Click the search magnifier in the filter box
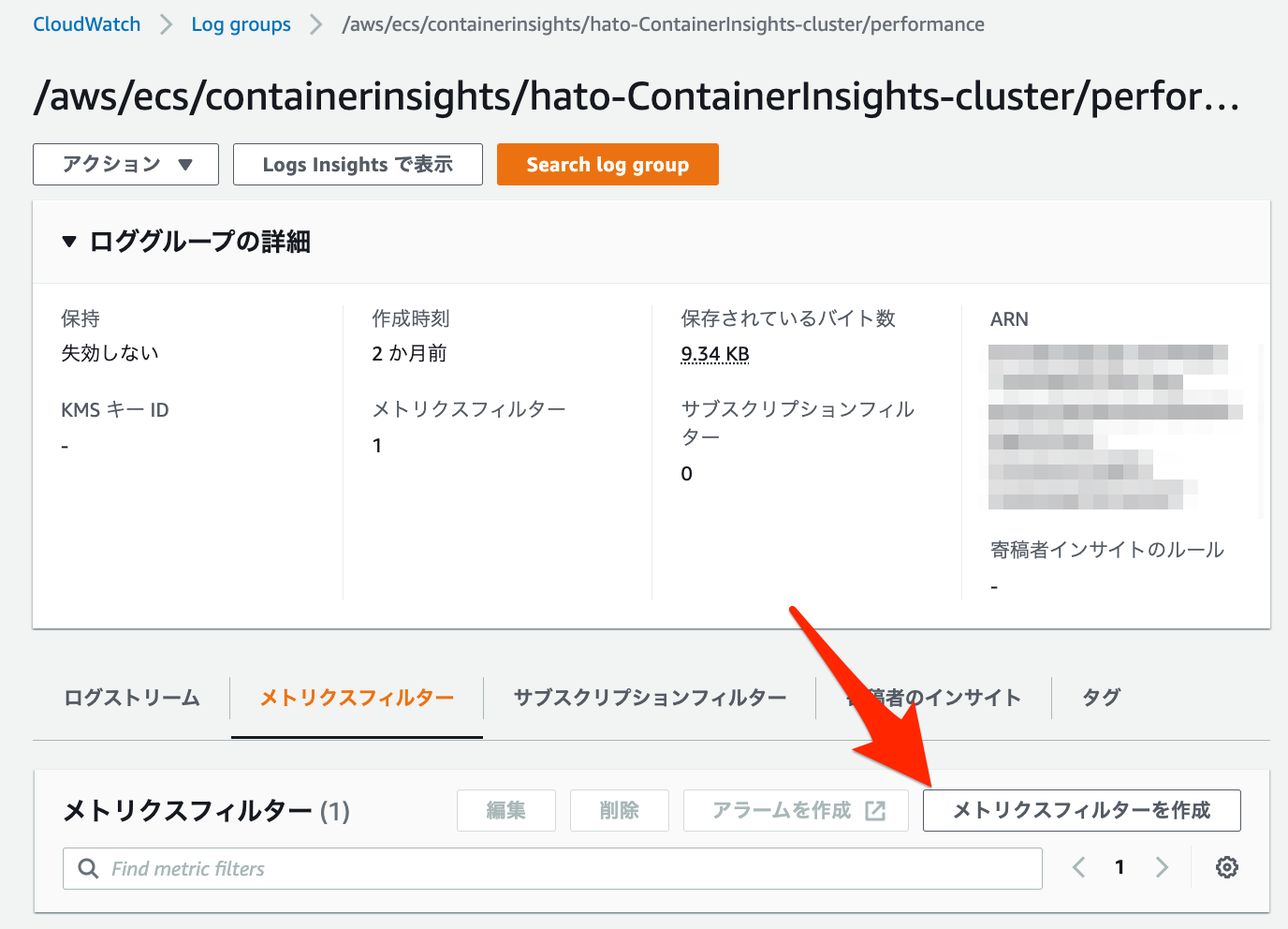1288x929 pixels. coord(88,868)
